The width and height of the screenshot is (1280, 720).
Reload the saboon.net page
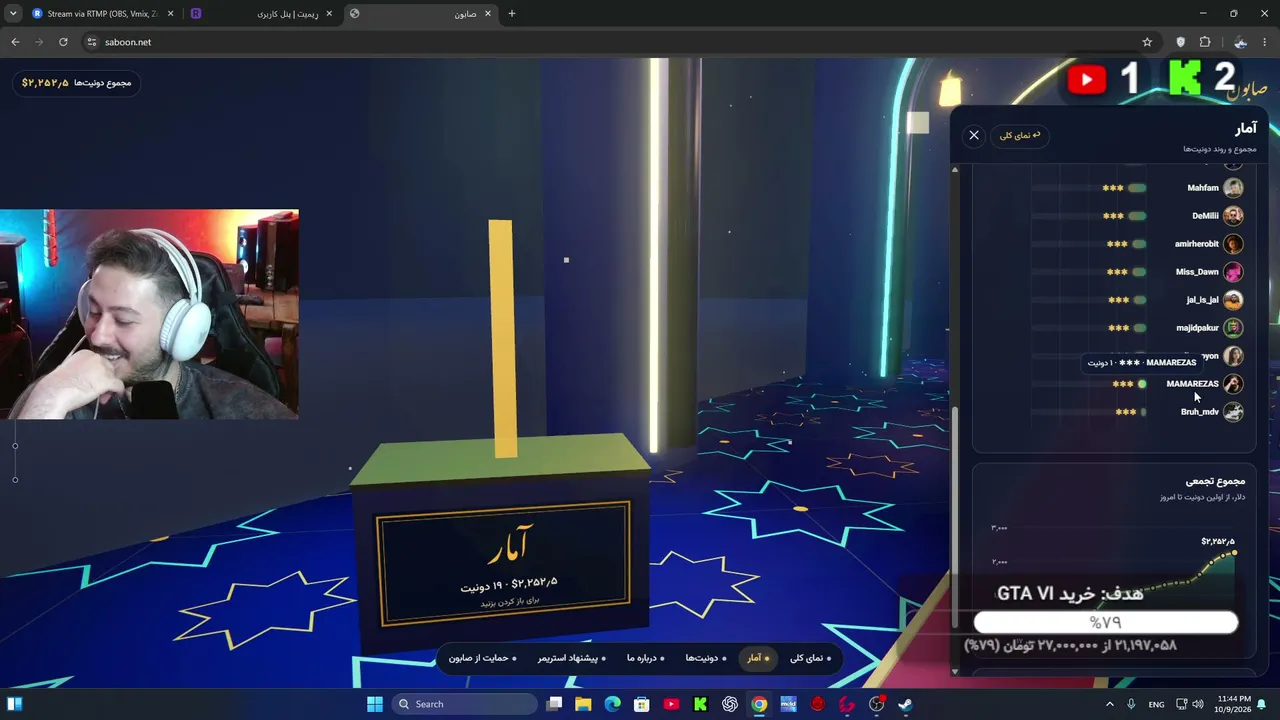[x=63, y=42]
